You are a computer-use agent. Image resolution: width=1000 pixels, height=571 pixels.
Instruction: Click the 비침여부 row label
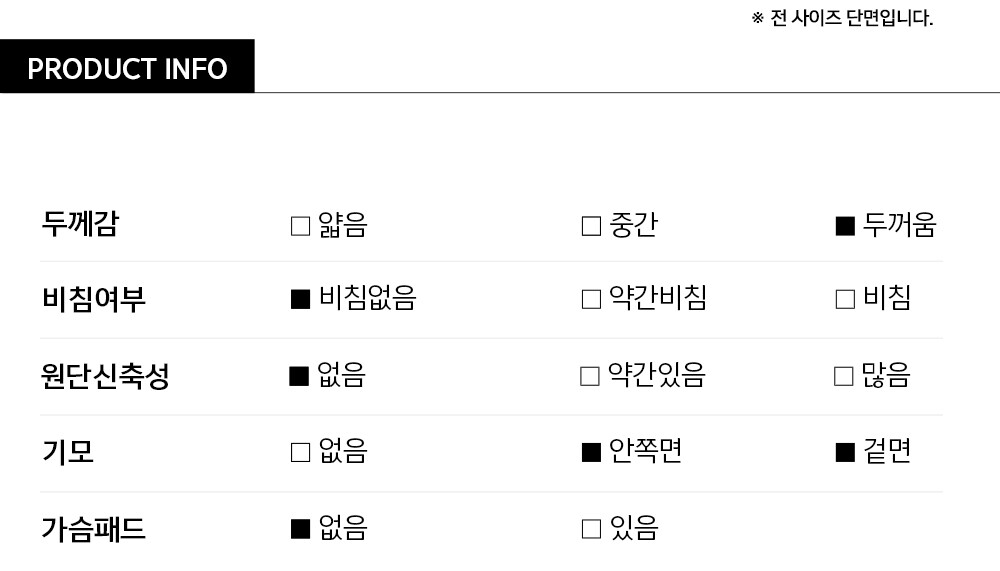coord(93,299)
